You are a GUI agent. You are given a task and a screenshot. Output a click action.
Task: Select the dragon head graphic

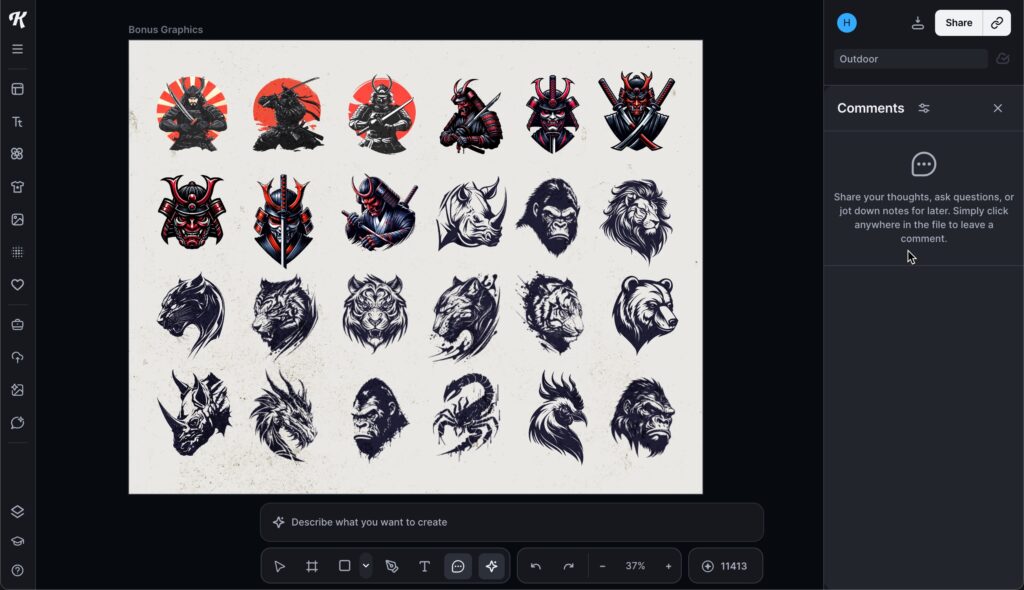pyautogui.click(x=284, y=416)
